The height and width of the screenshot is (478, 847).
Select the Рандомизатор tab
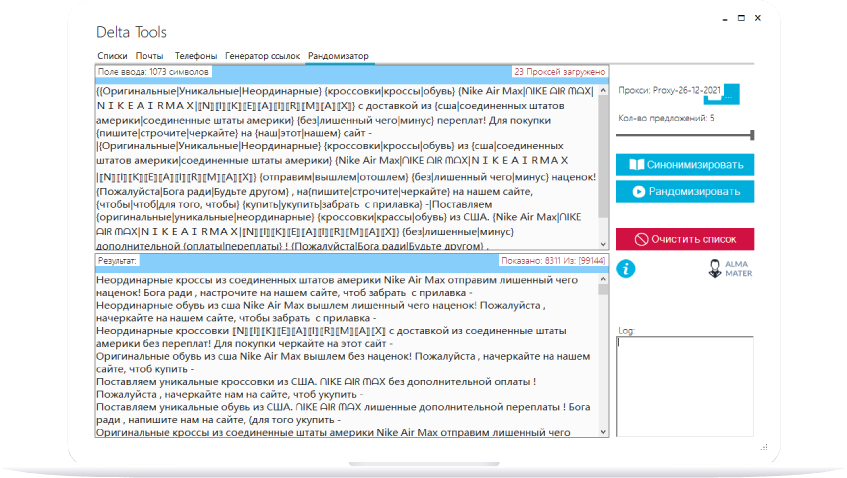click(x=338, y=56)
